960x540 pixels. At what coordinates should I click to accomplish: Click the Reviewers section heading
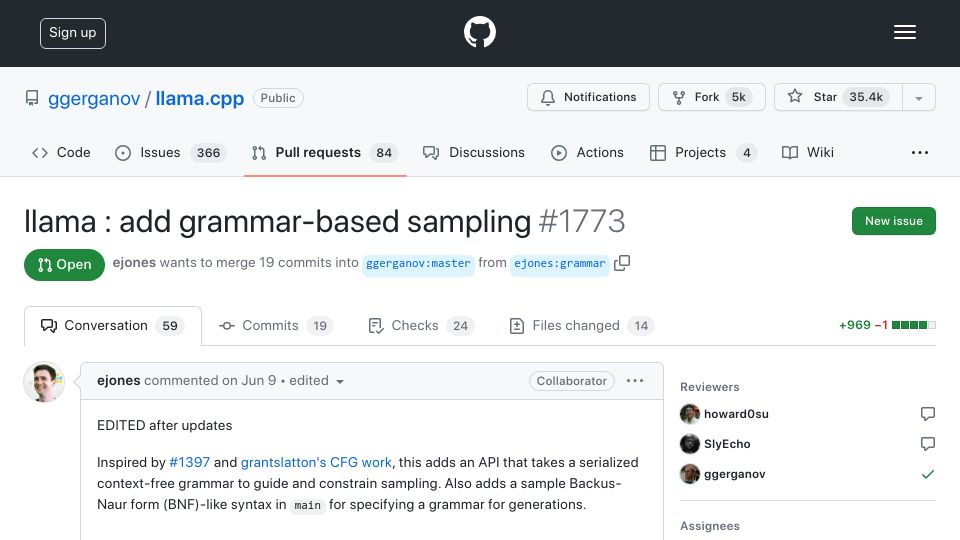tap(710, 387)
